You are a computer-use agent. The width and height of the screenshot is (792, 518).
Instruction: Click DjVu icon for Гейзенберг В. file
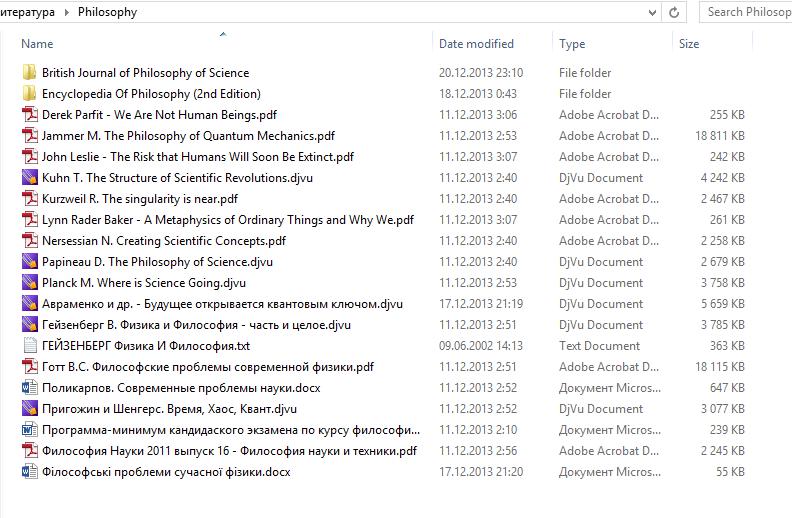click(x=30, y=325)
